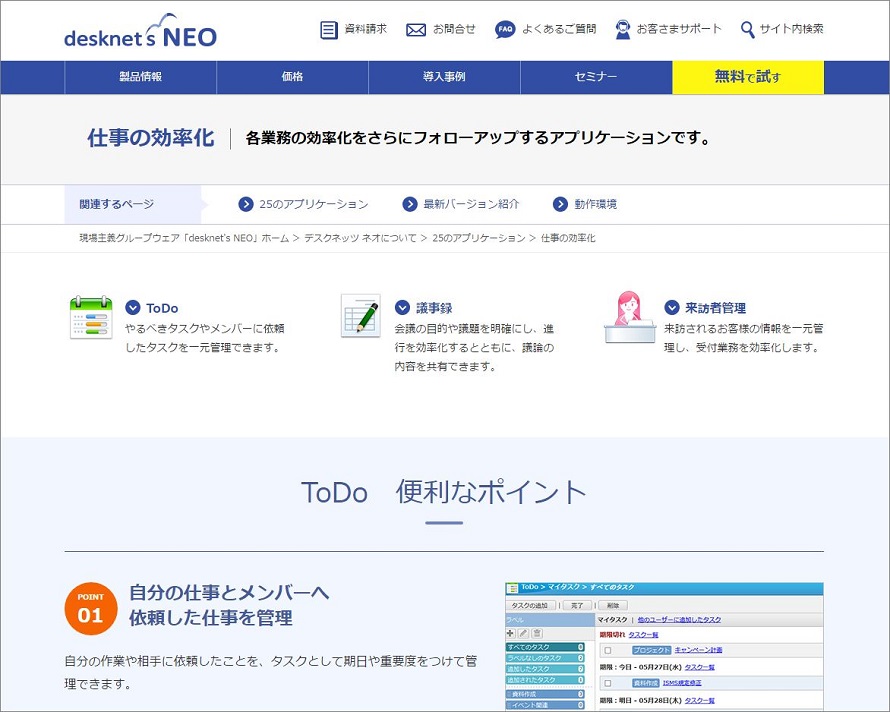Viewport: 890px width, 712px height.
Task: Jump to the 来訪者管理 section title link
Action: (715, 308)
